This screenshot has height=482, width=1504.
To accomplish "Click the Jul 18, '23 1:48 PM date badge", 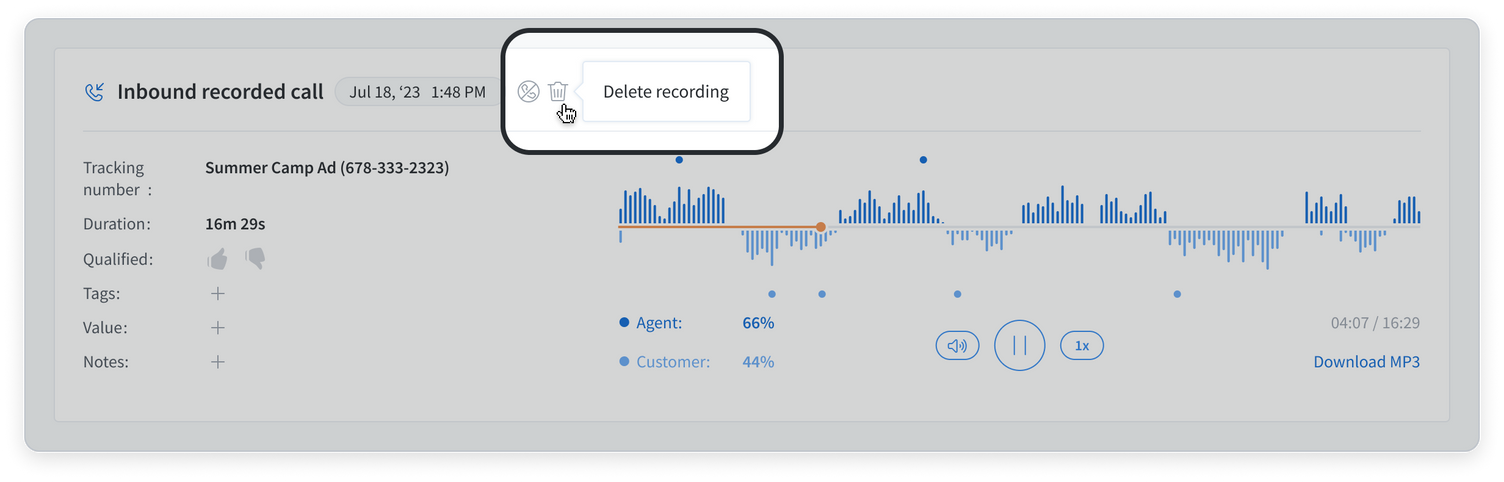I will (418, 92).
